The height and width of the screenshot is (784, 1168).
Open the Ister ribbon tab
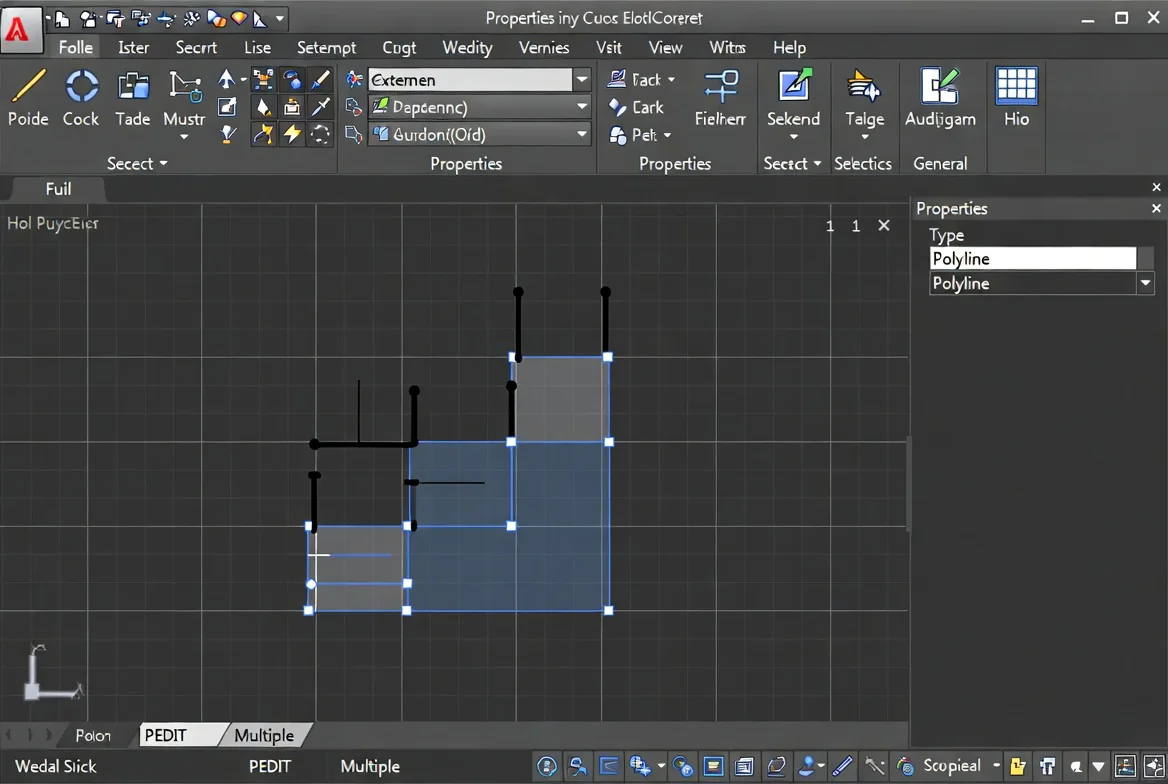(x=133, y=48)
